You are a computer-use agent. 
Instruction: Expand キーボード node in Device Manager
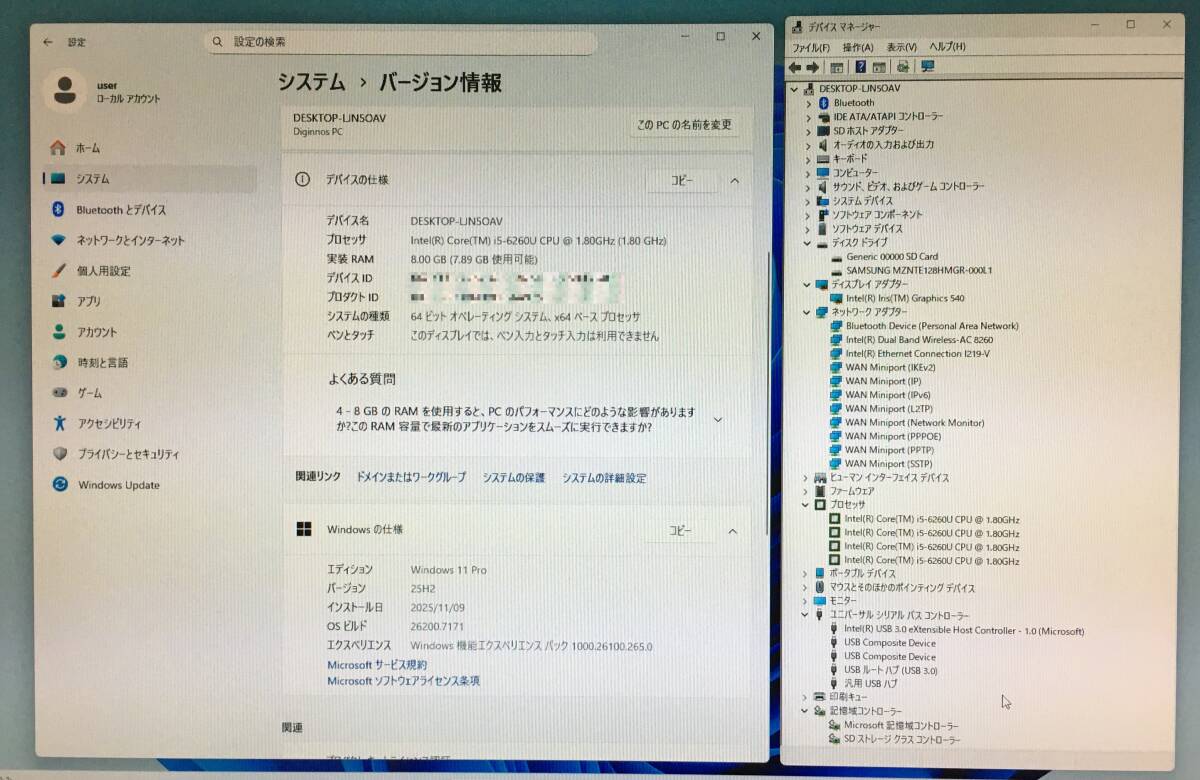[x=809, y=159]
